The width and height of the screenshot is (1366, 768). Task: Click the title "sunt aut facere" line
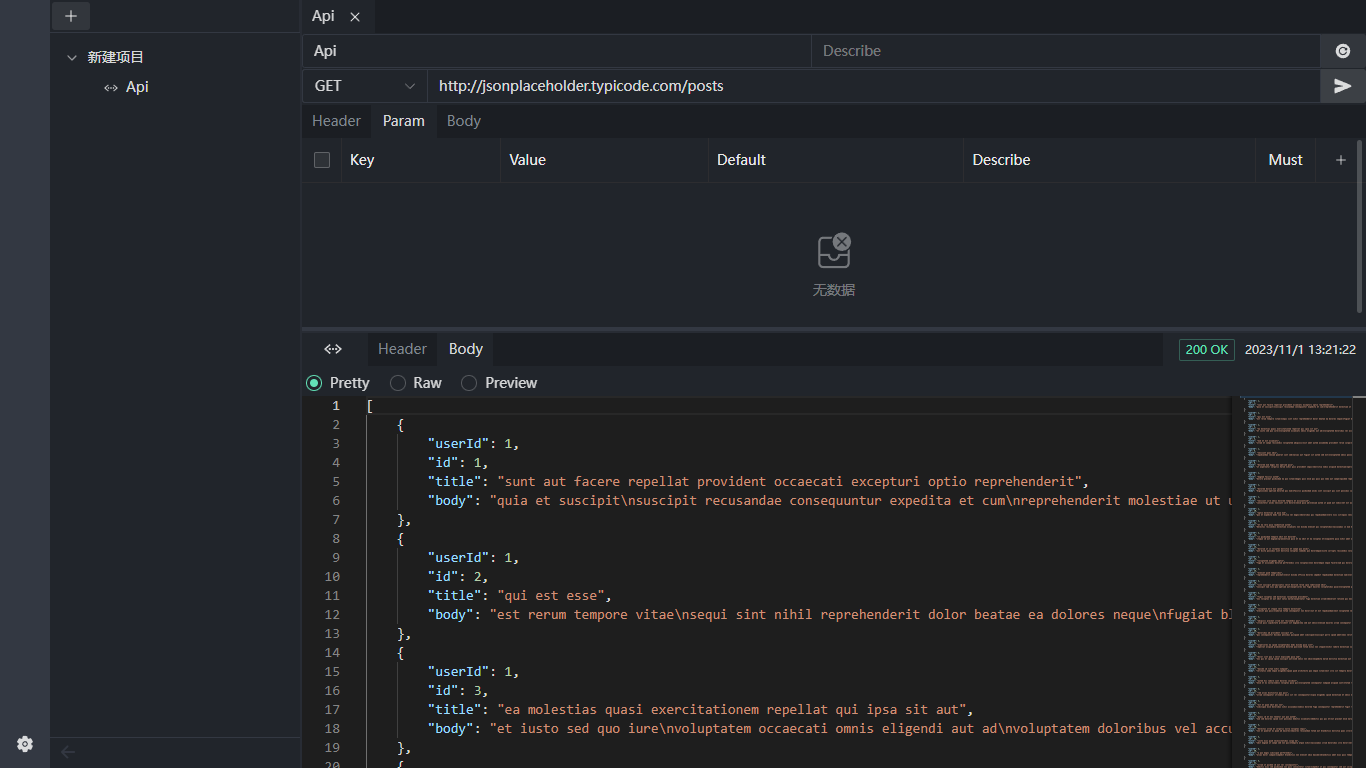tap(758, 482)
